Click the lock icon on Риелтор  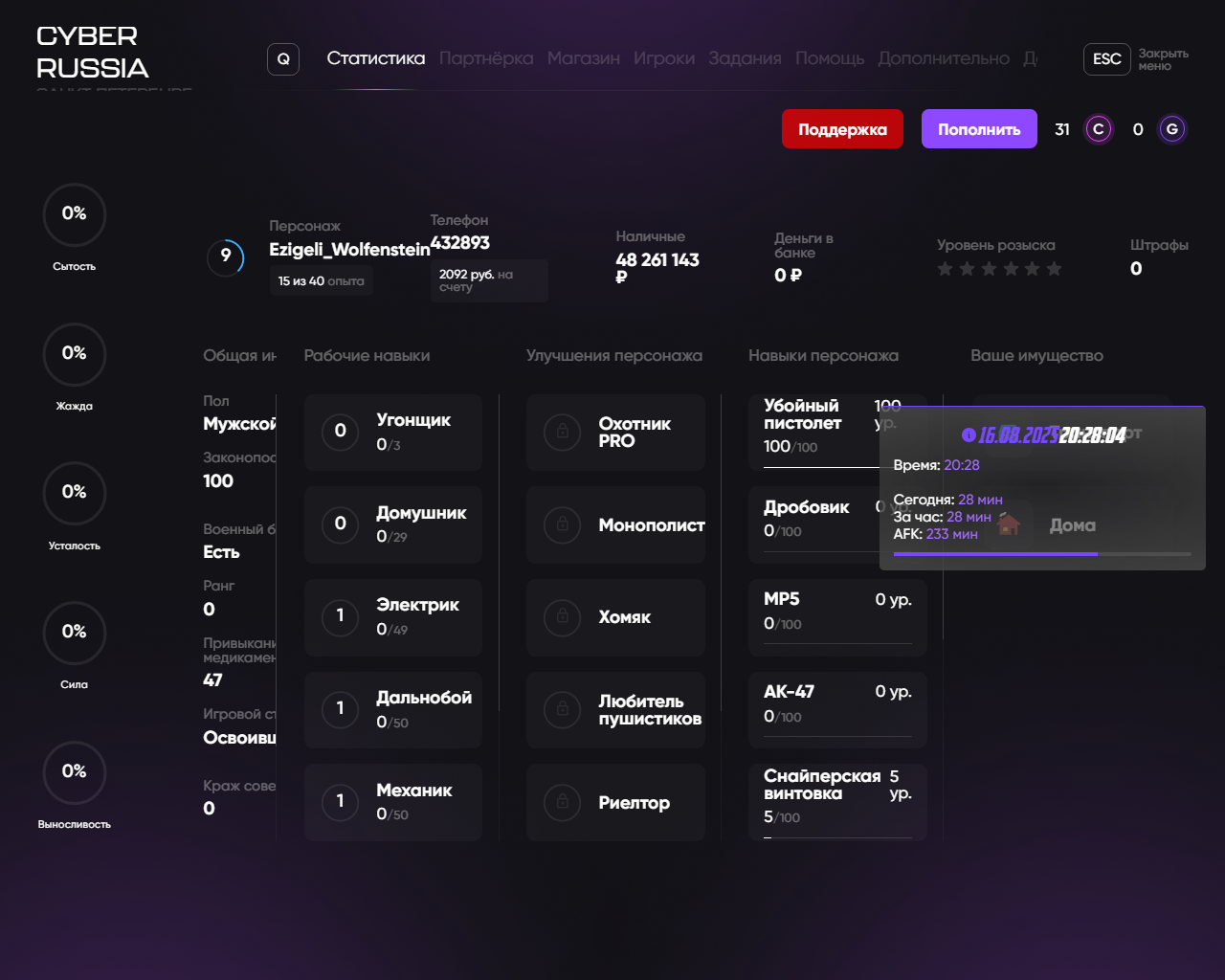click(x=563, y=803)
